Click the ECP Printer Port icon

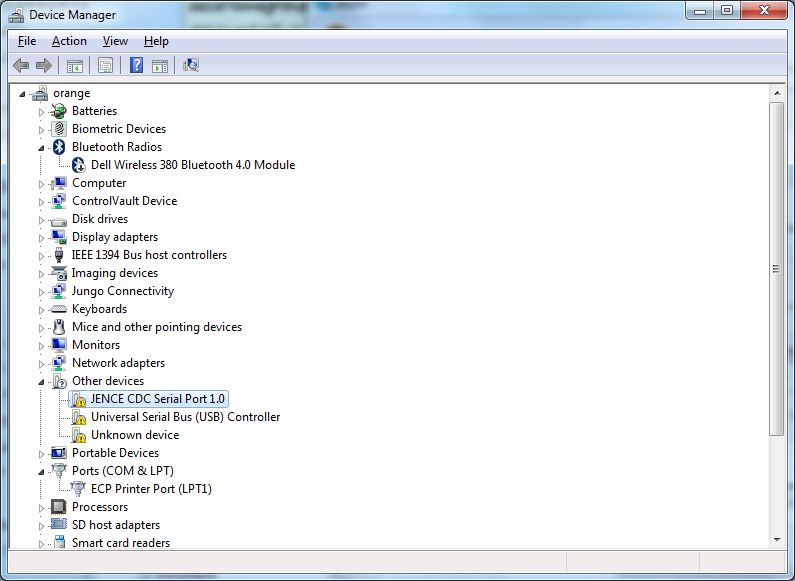point(78,489)
